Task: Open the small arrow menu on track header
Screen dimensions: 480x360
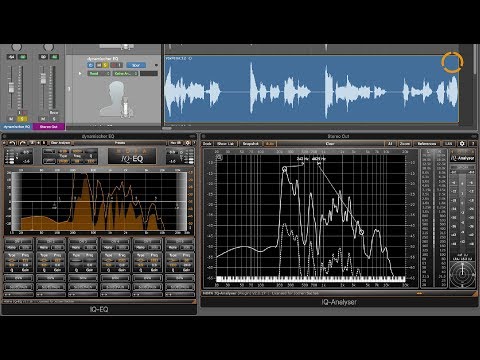Action: [156, 65]
